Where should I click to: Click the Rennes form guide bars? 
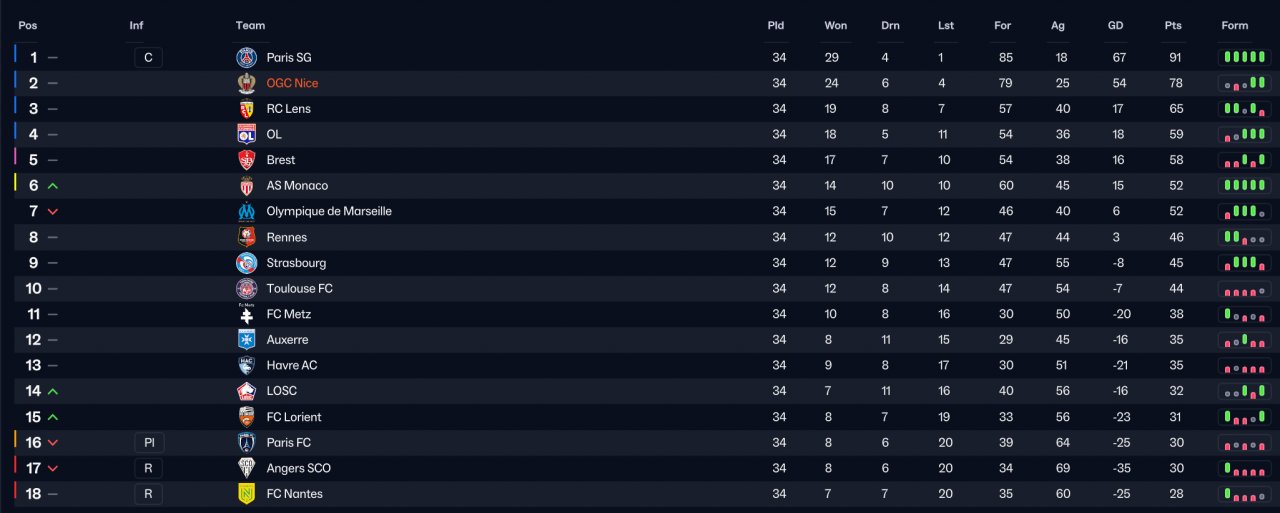click(1244, 237)
